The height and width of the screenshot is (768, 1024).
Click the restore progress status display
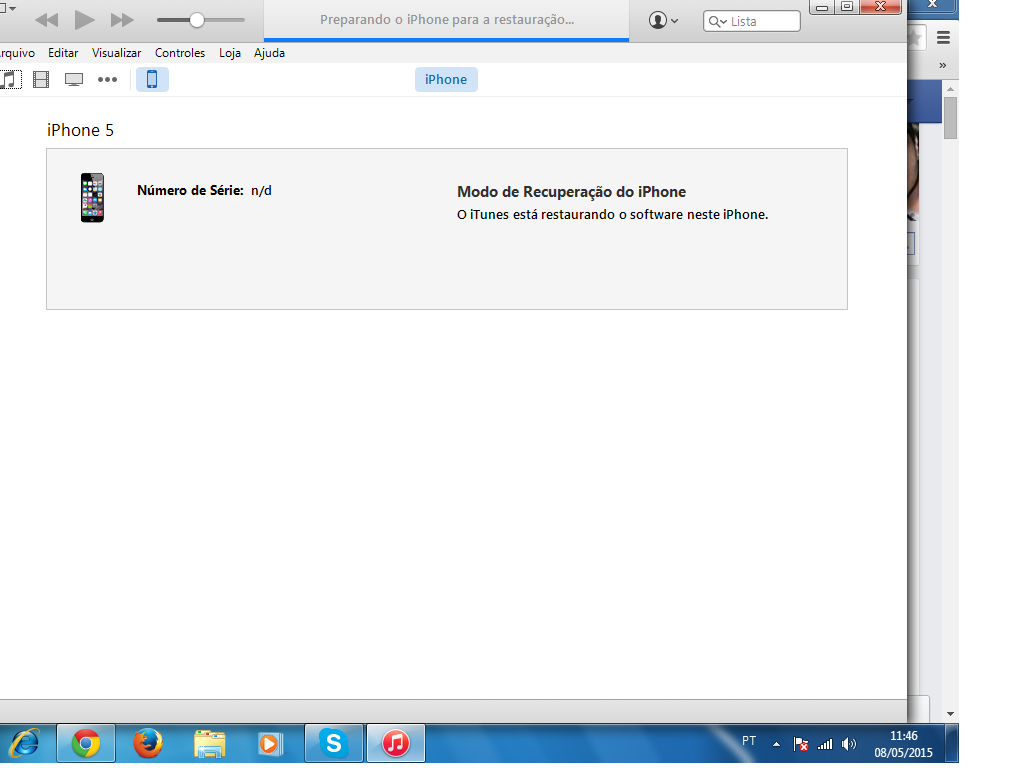tap(447, 20)
